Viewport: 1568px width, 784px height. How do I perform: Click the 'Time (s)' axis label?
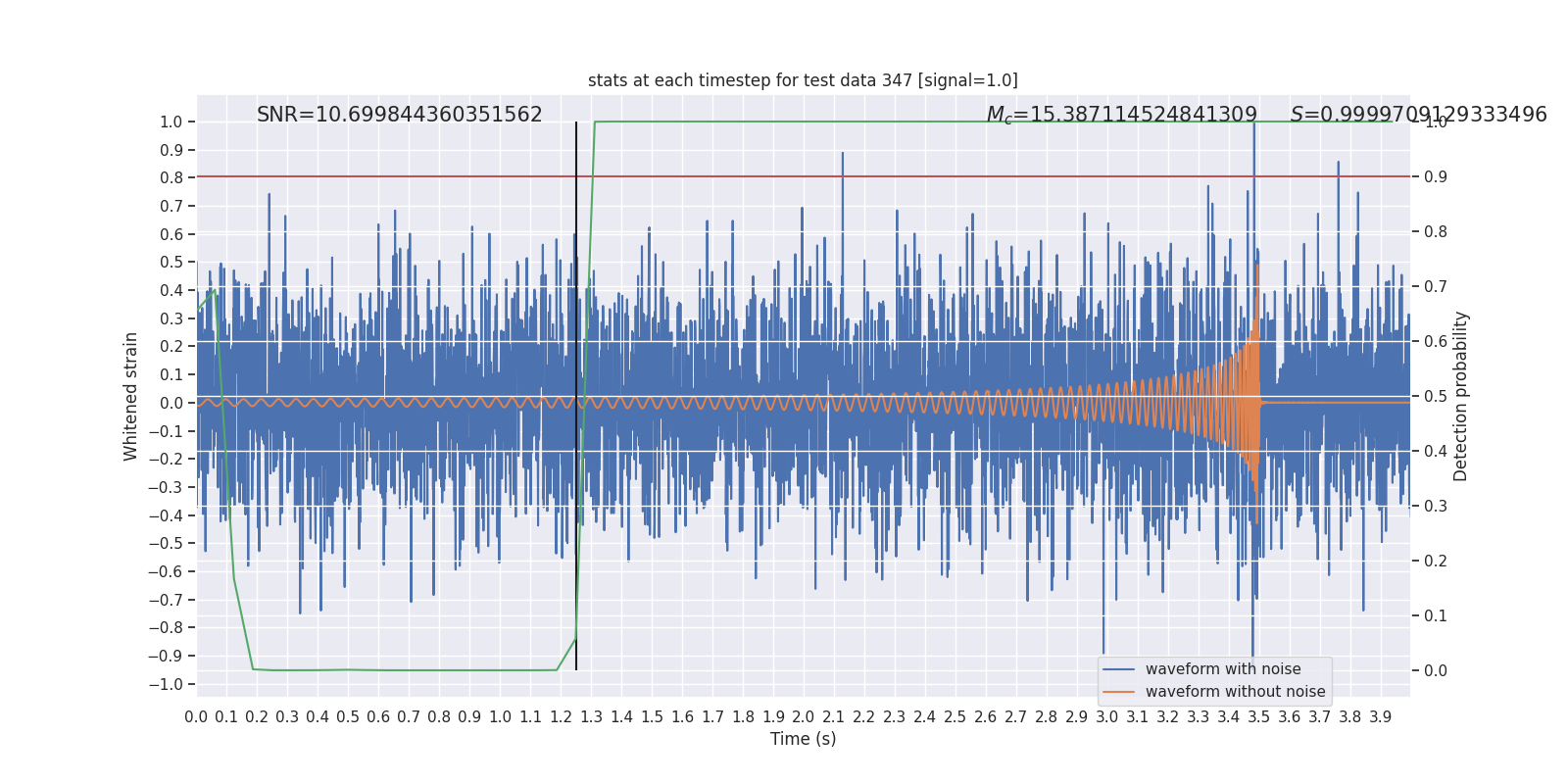click(x=803, y=739)
